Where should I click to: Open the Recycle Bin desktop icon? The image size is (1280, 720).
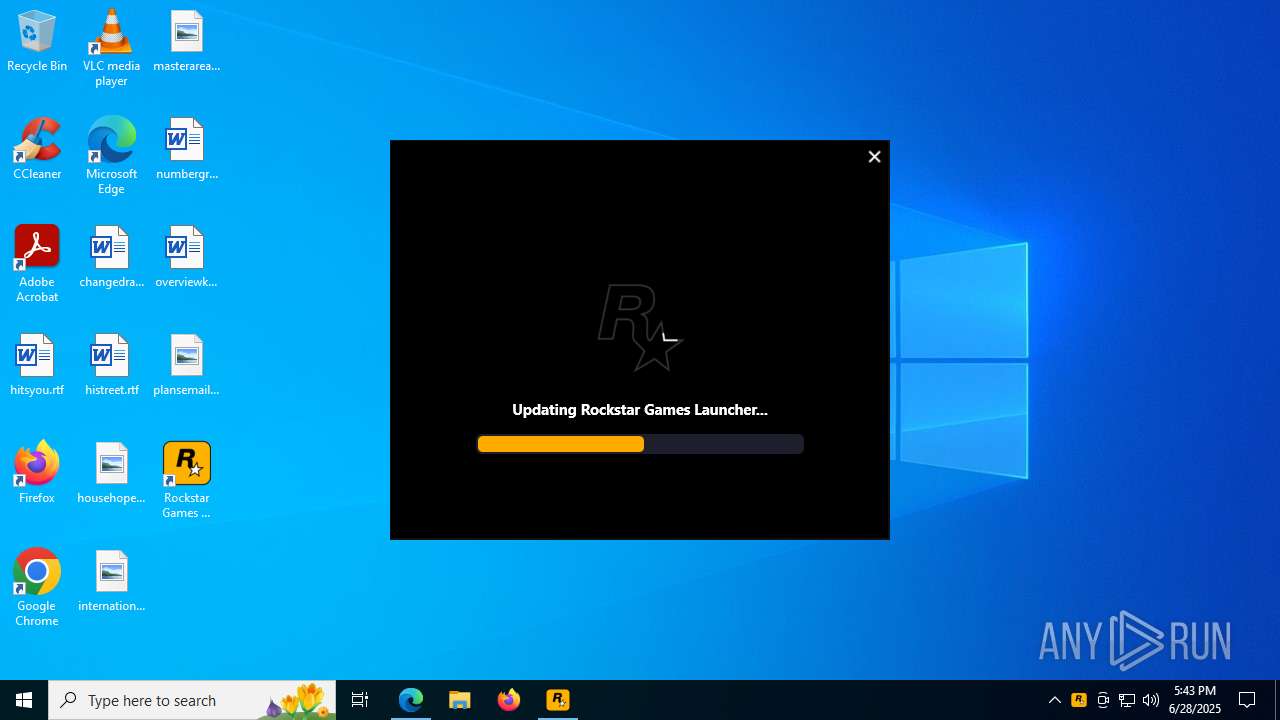pos(37,42)
